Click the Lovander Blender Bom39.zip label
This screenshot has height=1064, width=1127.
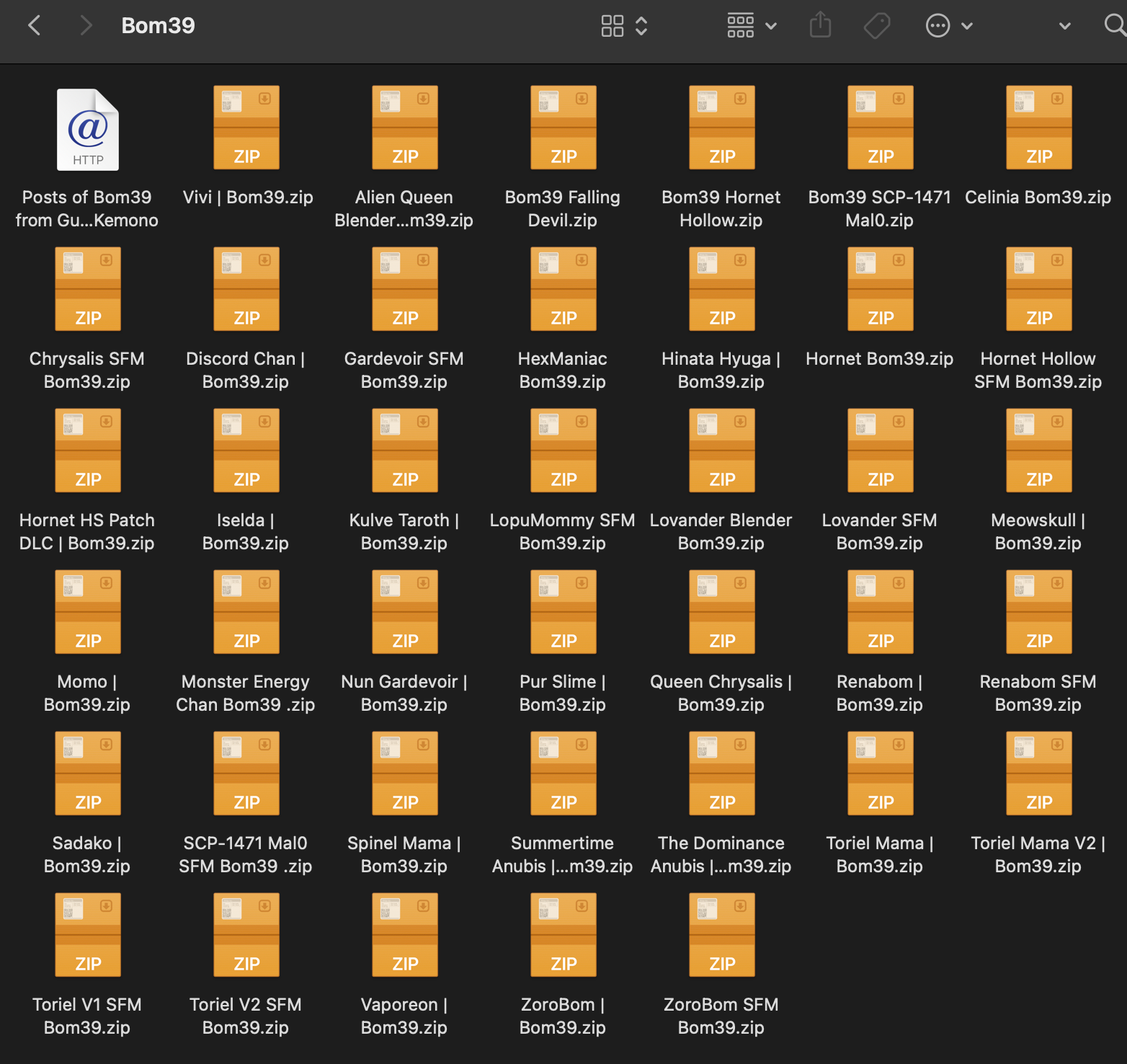pyautogui.click(x=721, y=532)
